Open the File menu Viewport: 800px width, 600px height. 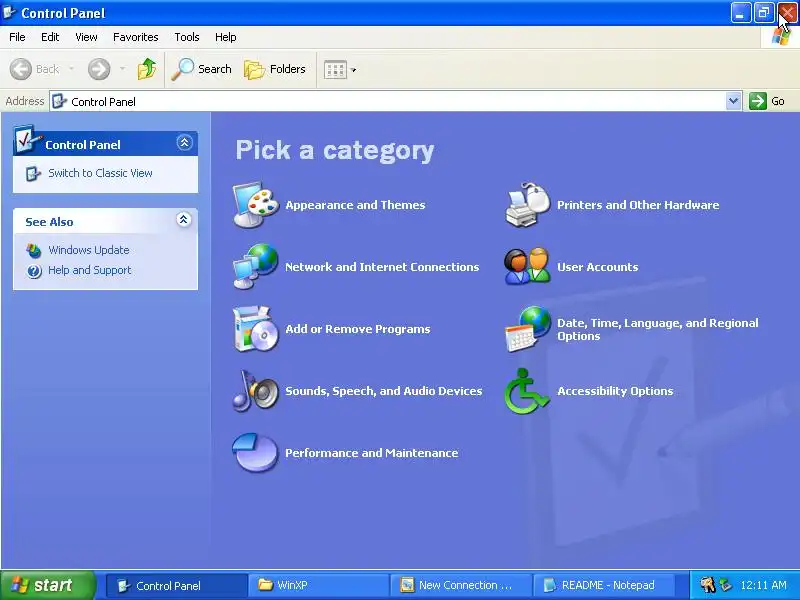[17, 37]
